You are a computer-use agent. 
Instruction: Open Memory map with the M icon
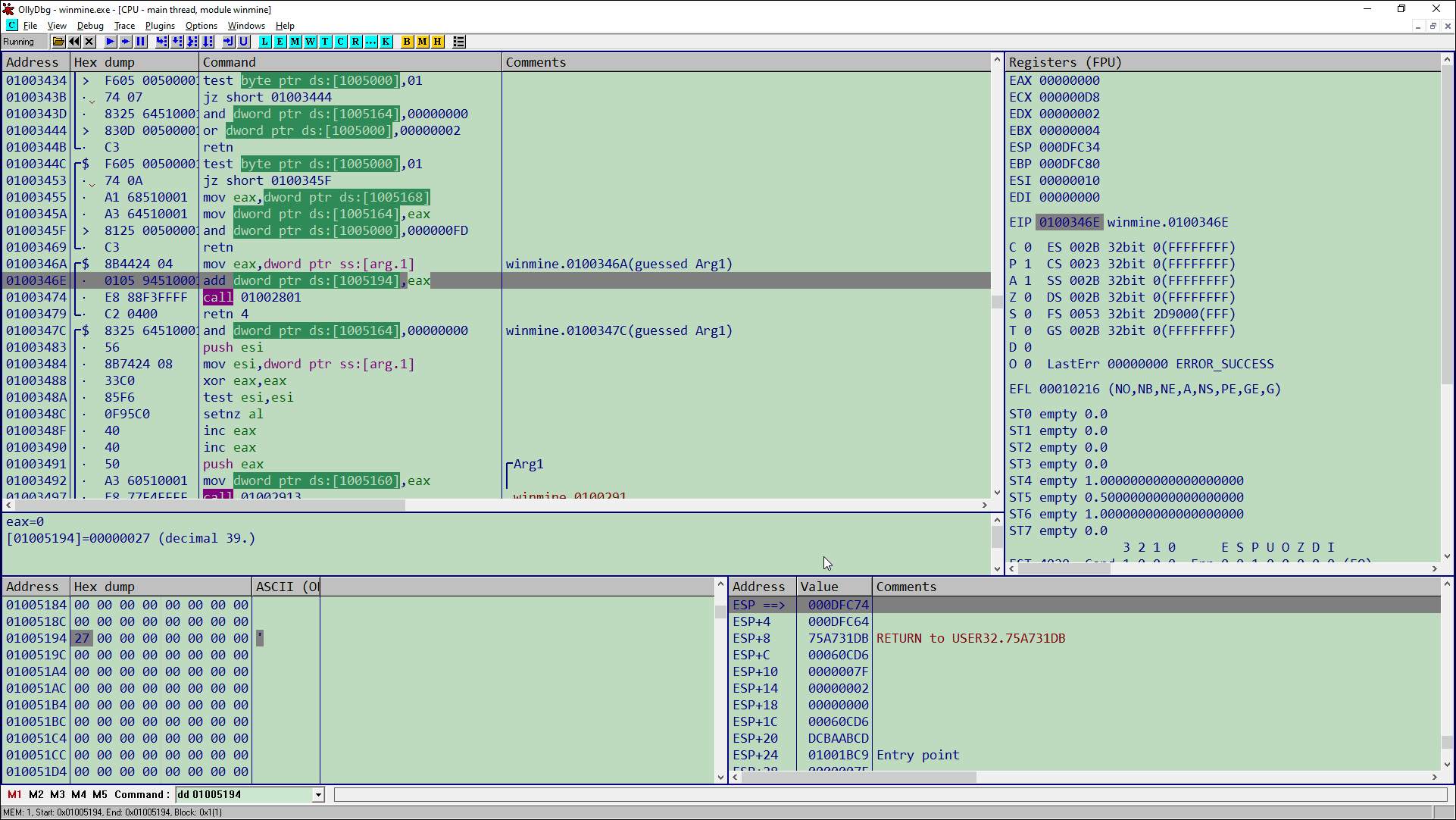[x=294, y=42]
